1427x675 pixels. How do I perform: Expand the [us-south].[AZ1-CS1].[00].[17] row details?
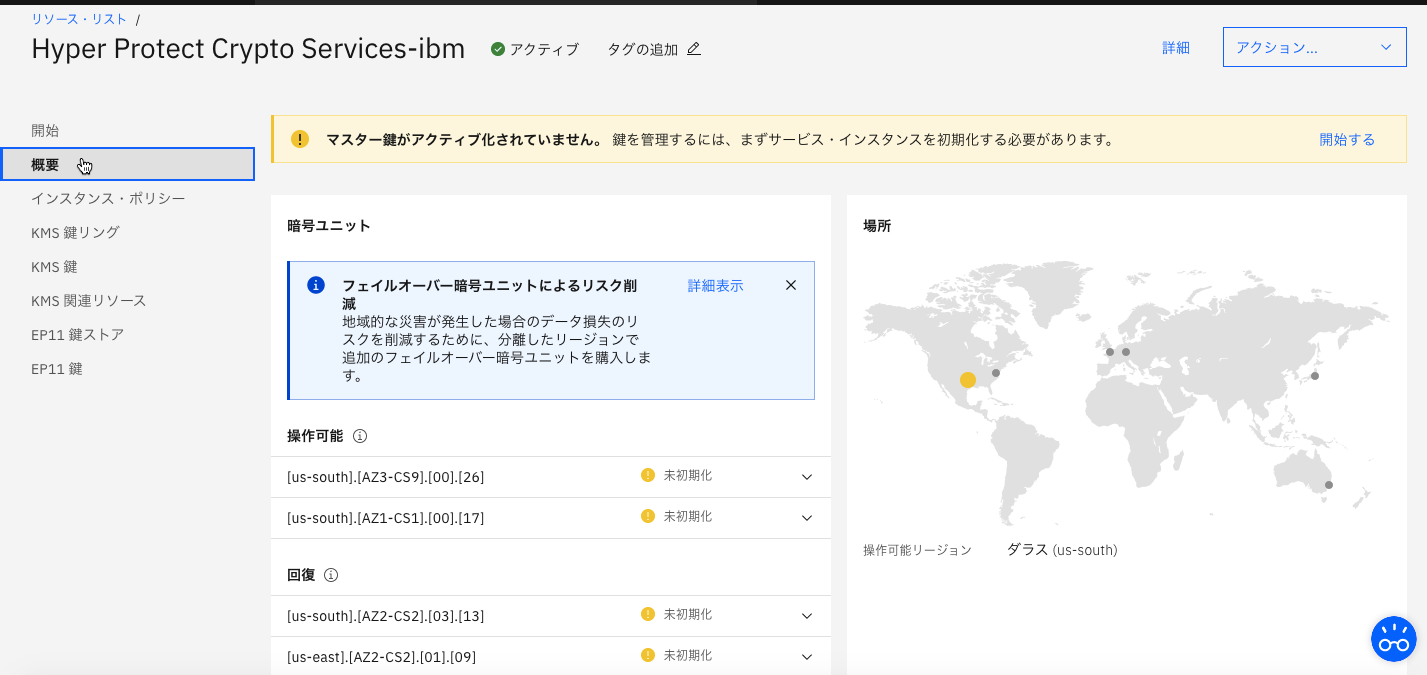pos(806,518)
